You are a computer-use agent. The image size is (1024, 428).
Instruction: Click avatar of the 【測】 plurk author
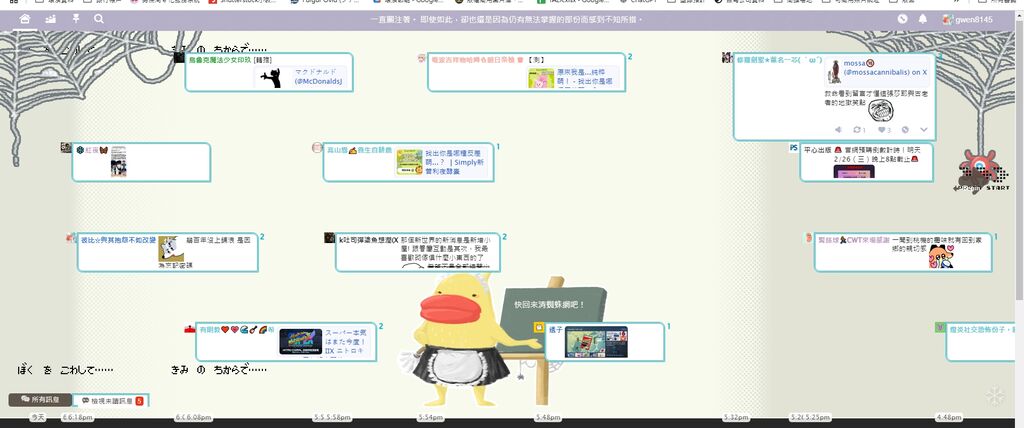[x=422, y=58]
